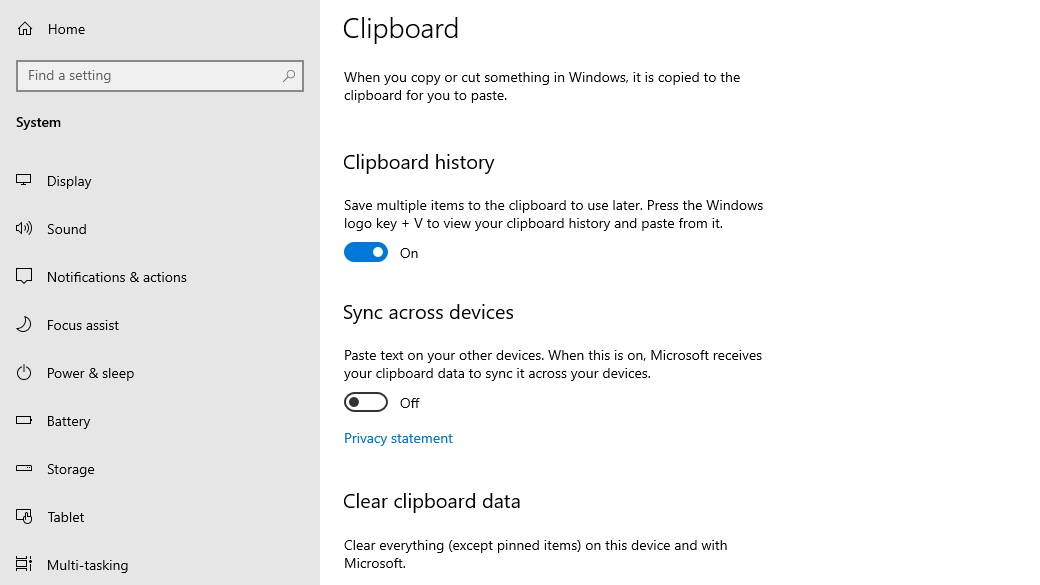This screenshot has height=585, width=1040.
Task: Click the Sound sidebar entry label
Action: [66, 229]
